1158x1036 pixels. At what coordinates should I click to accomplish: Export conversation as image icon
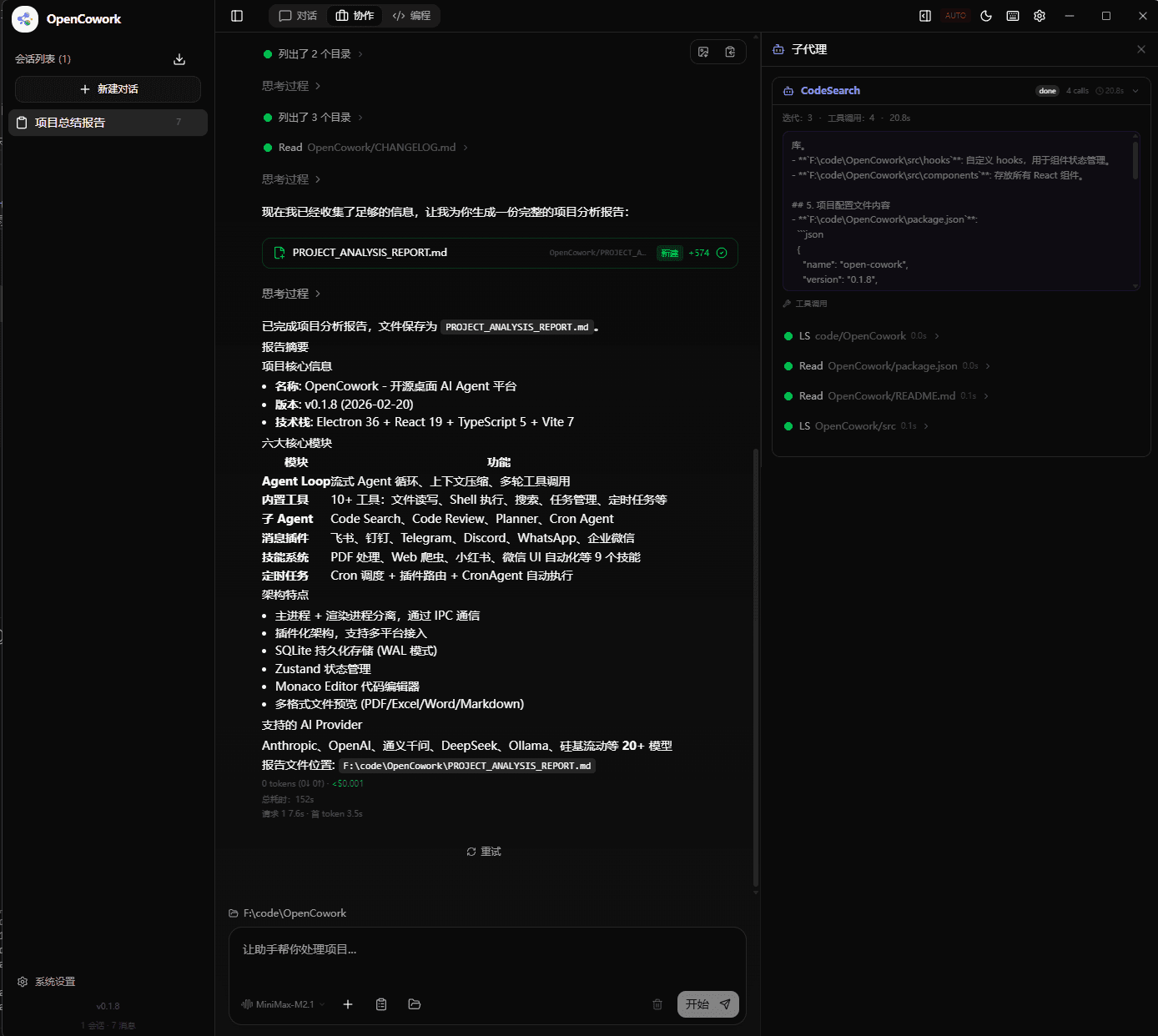[x=703, y=52]
